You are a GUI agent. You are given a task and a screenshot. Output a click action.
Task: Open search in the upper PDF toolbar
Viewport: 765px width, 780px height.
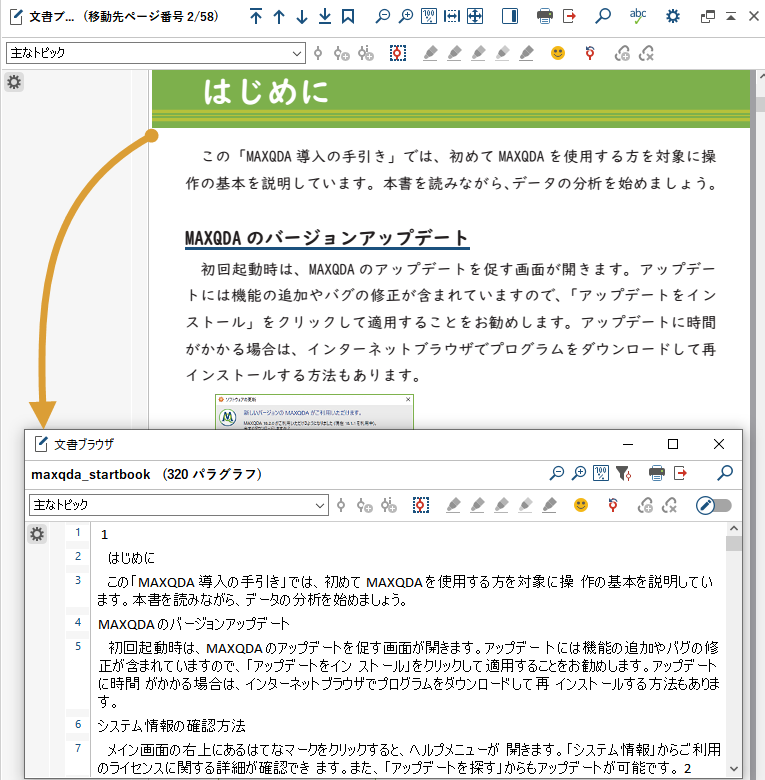[603, 16]
